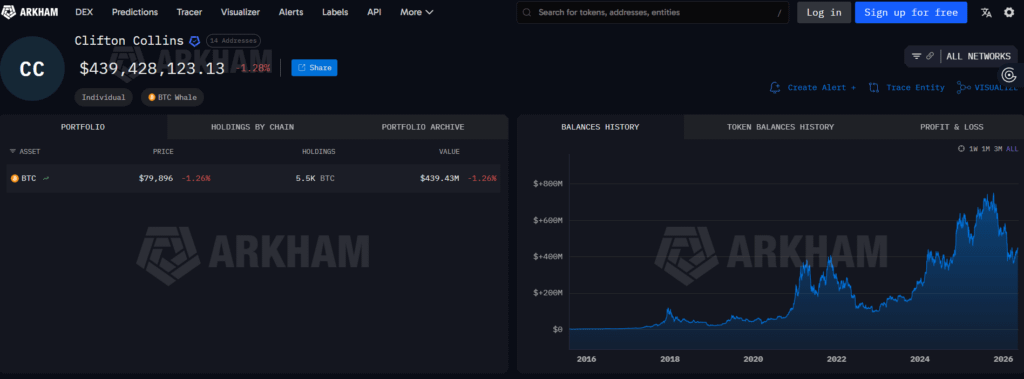This screenshot has height=379, width=1024.
Task: Click the Individual tag
Action: (x=103, y=97)
